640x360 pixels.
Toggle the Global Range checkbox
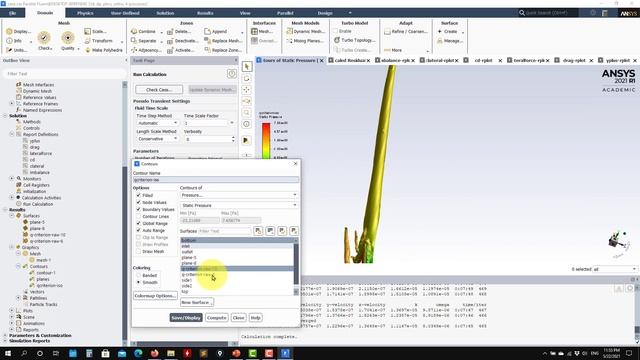tap(138, 223)
